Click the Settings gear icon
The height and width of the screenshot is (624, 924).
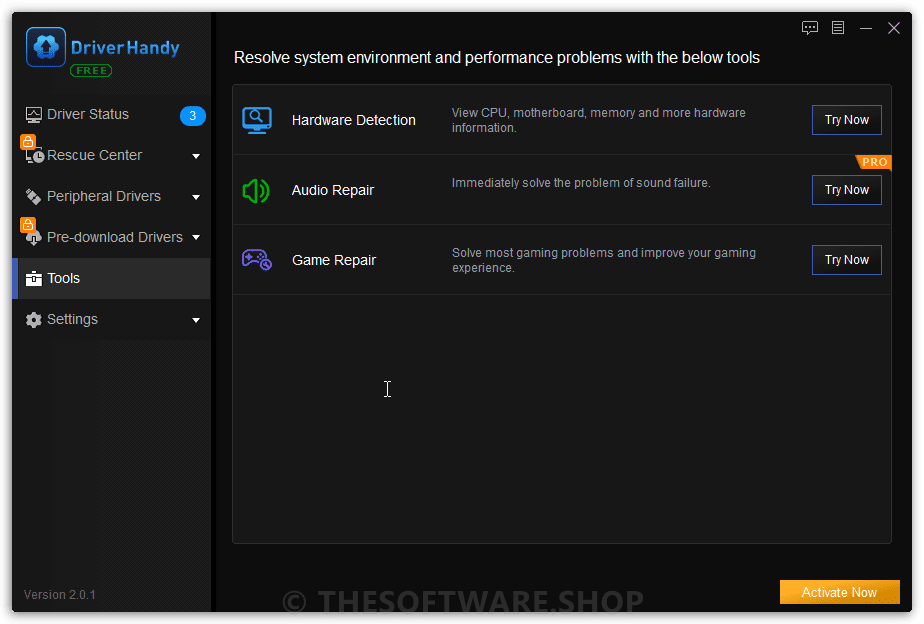tap(34, 319)
